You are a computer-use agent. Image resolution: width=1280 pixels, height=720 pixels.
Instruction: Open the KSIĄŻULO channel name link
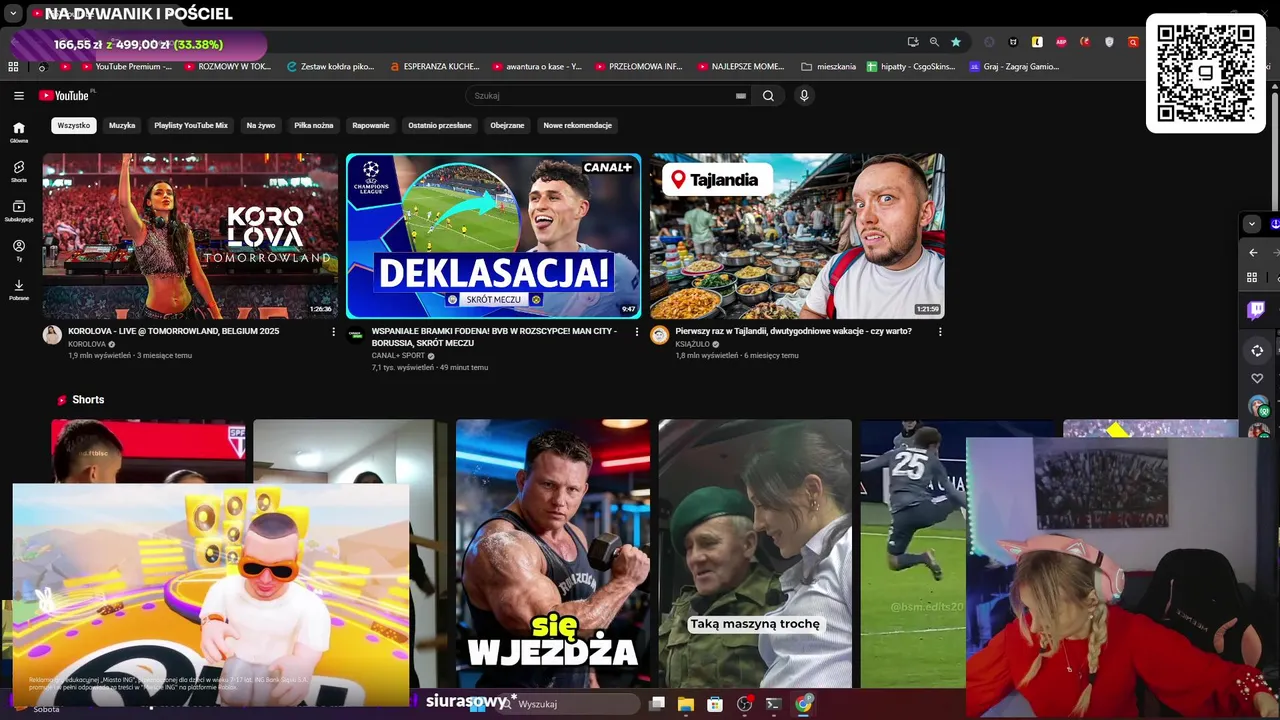(x=692, y=344)
